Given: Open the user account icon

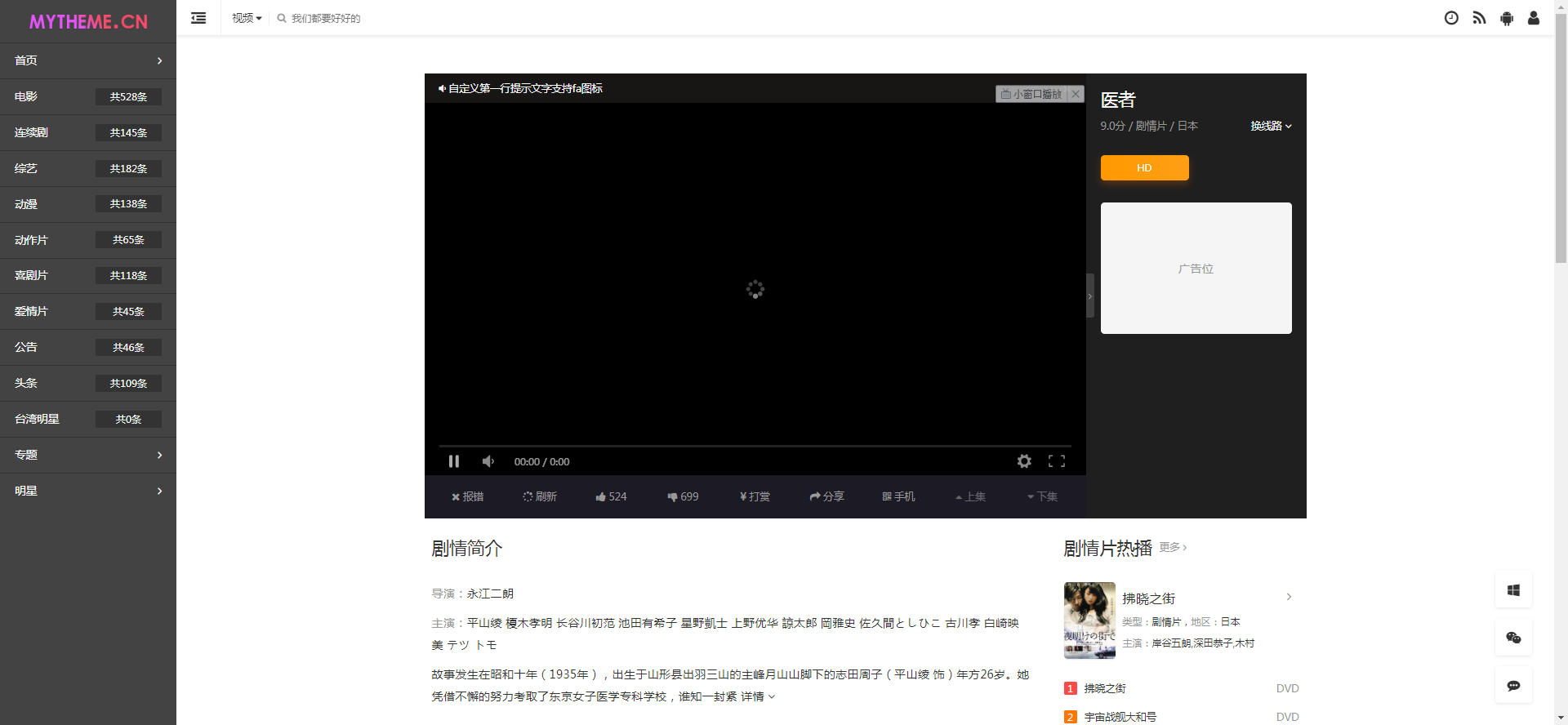Looking at the screenshot, I should [1534, 18].
